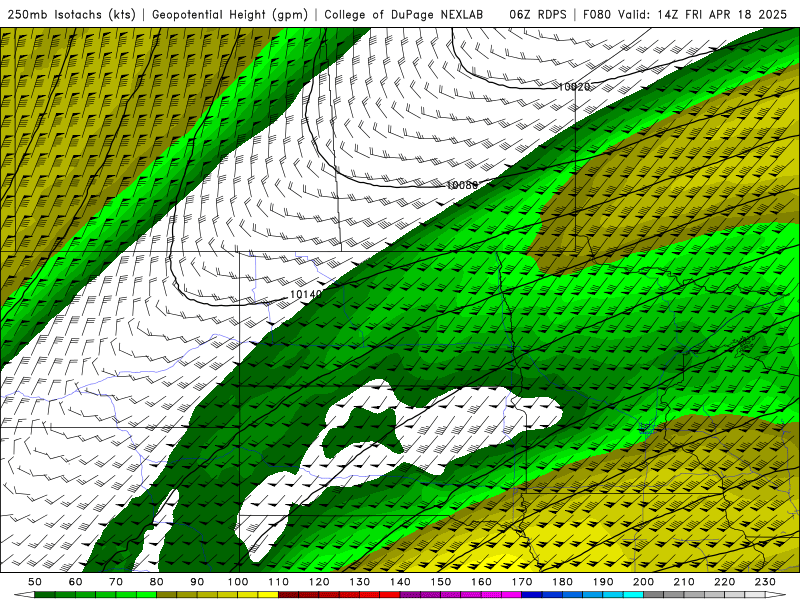
Task: Click the 10140 height contour label
Action: click(x=306, y=294)
